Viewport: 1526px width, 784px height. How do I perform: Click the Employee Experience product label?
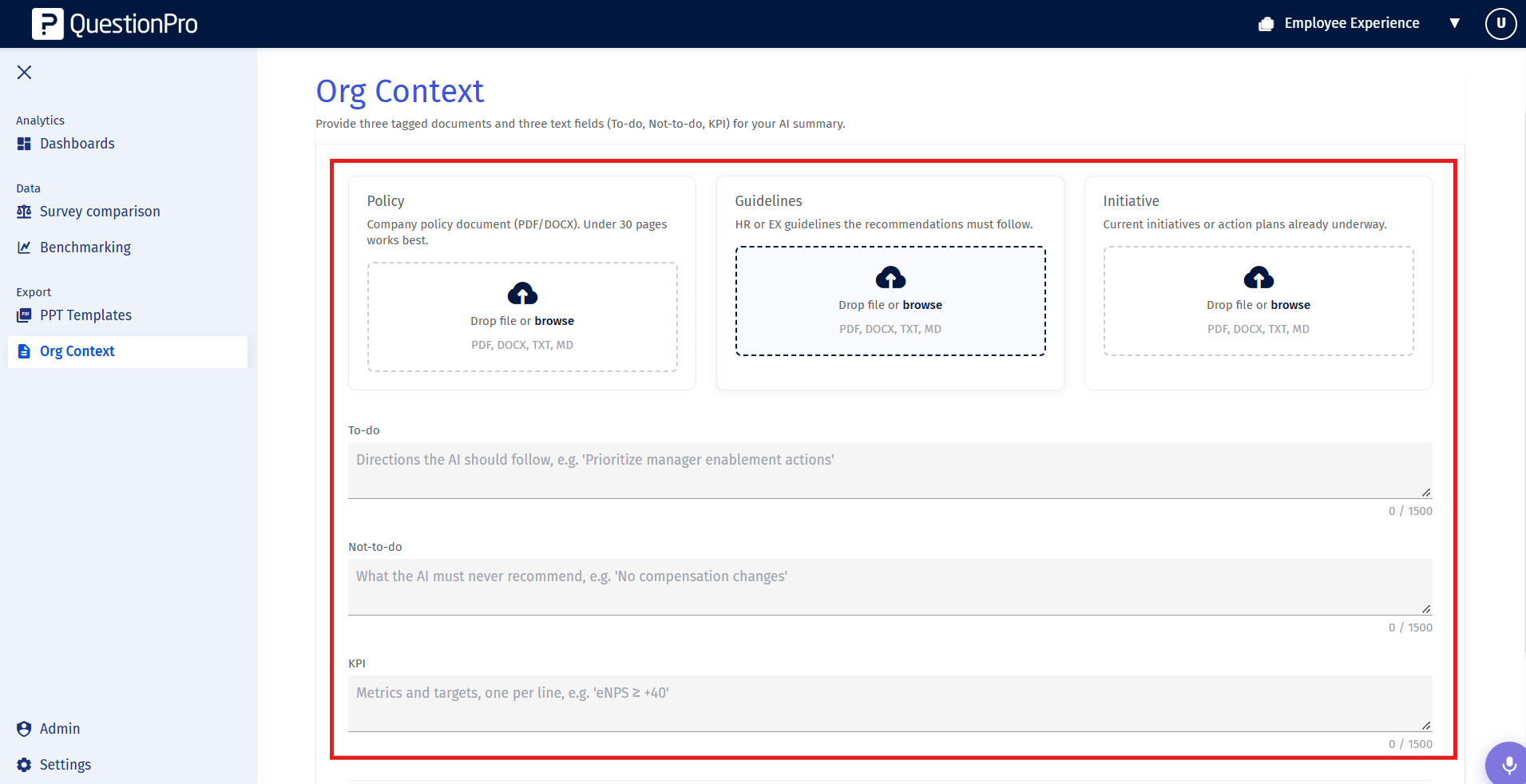pyautogui.click(x=1352, y=23)
